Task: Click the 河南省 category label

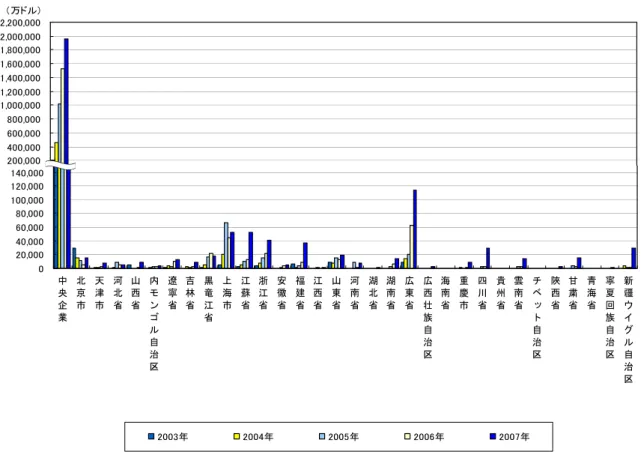Action: coord(355,293)
